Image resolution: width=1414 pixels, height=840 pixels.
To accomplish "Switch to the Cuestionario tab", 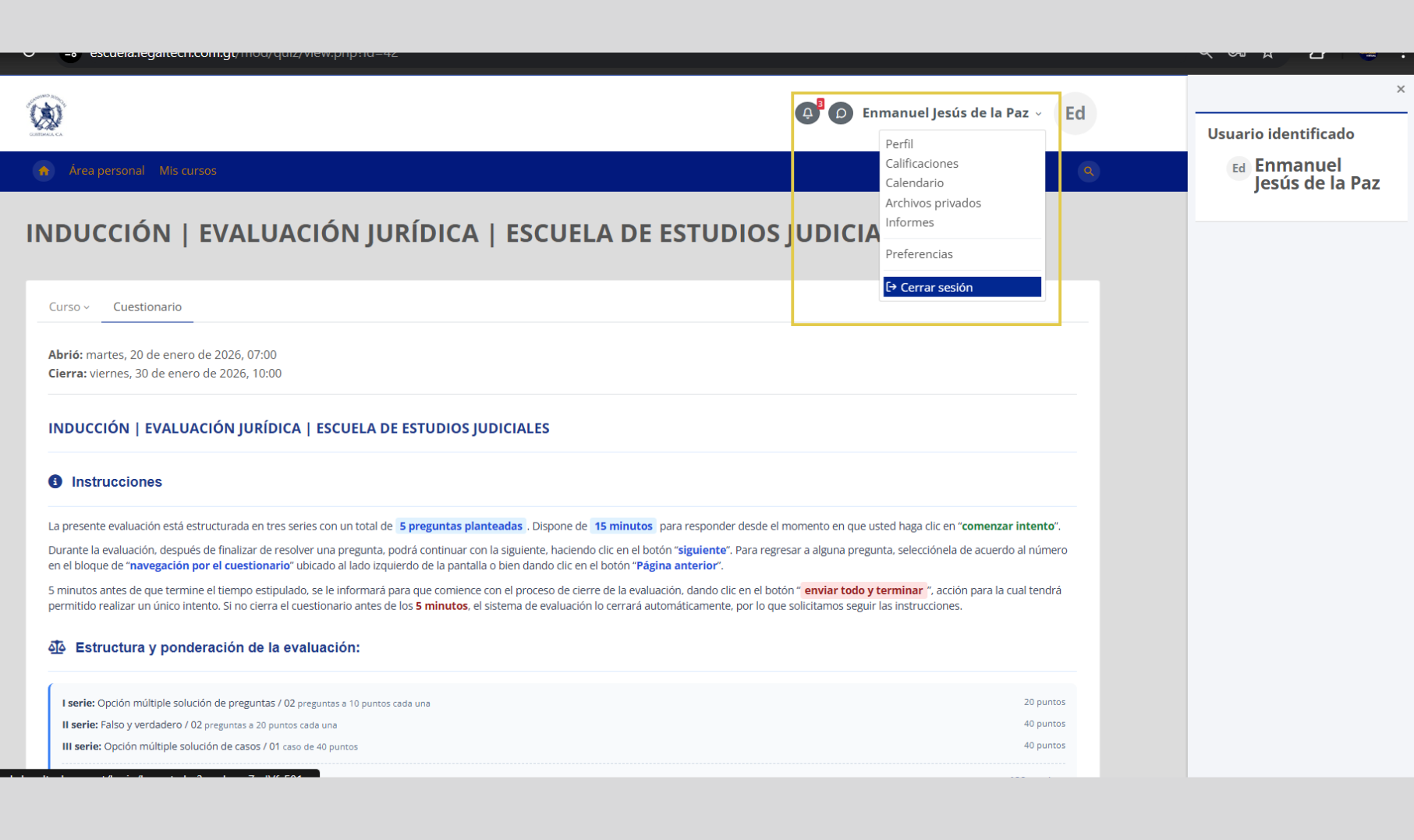I will (147, 307).
